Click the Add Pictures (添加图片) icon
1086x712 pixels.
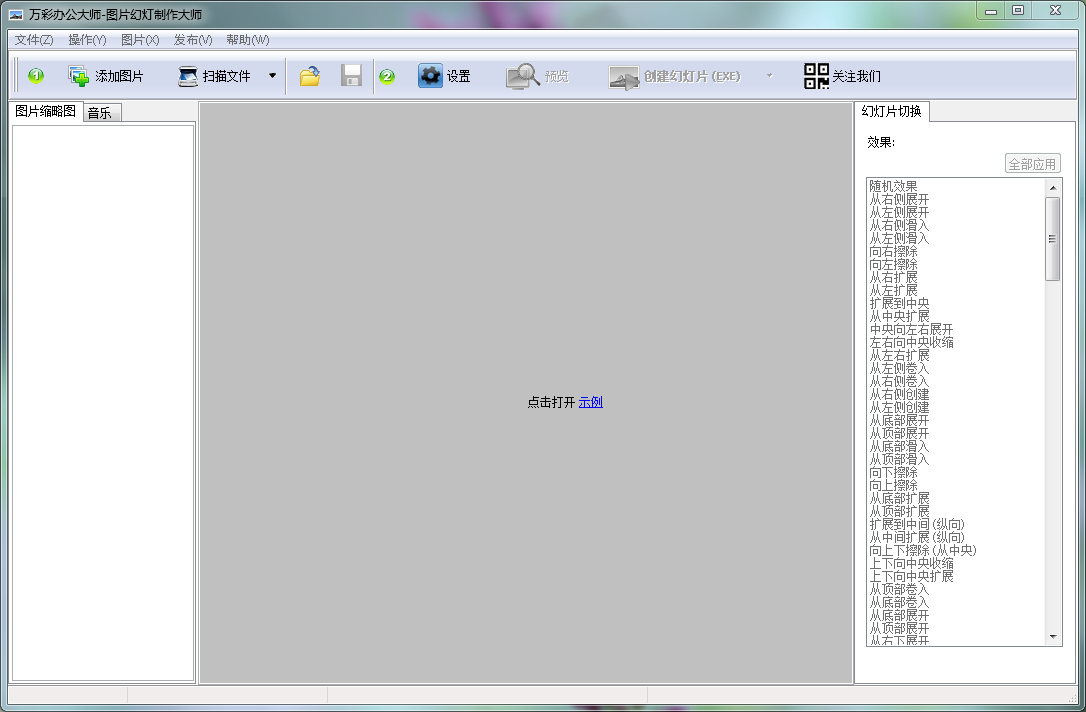pyautogui.click(x=79, y=76)
